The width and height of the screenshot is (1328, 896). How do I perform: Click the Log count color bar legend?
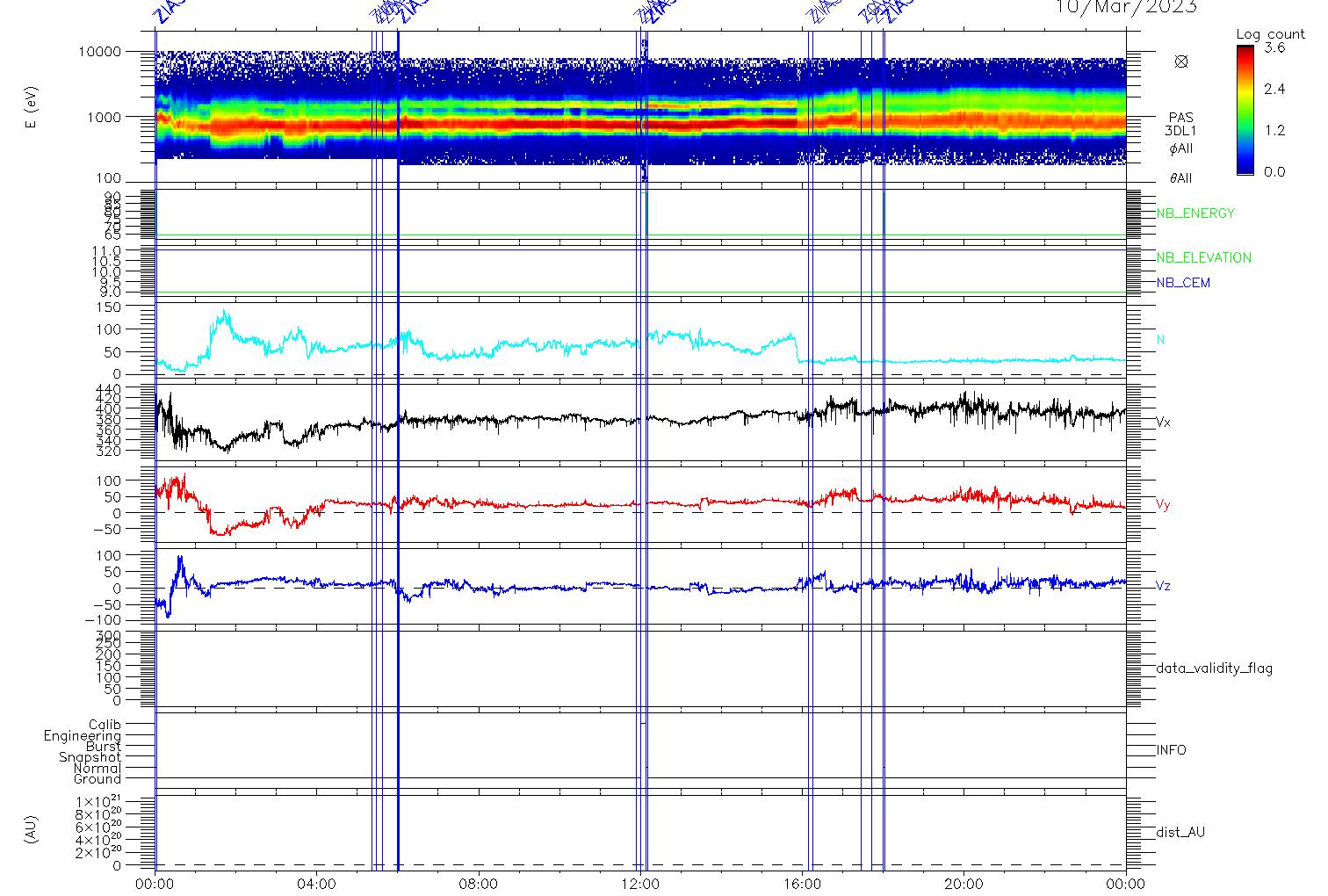click(x=1245, y=110)
